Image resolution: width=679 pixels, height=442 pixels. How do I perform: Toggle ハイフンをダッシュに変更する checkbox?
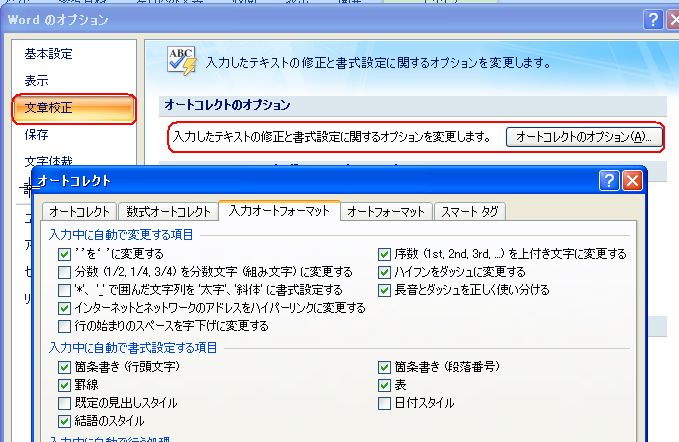tap(384, 272)
